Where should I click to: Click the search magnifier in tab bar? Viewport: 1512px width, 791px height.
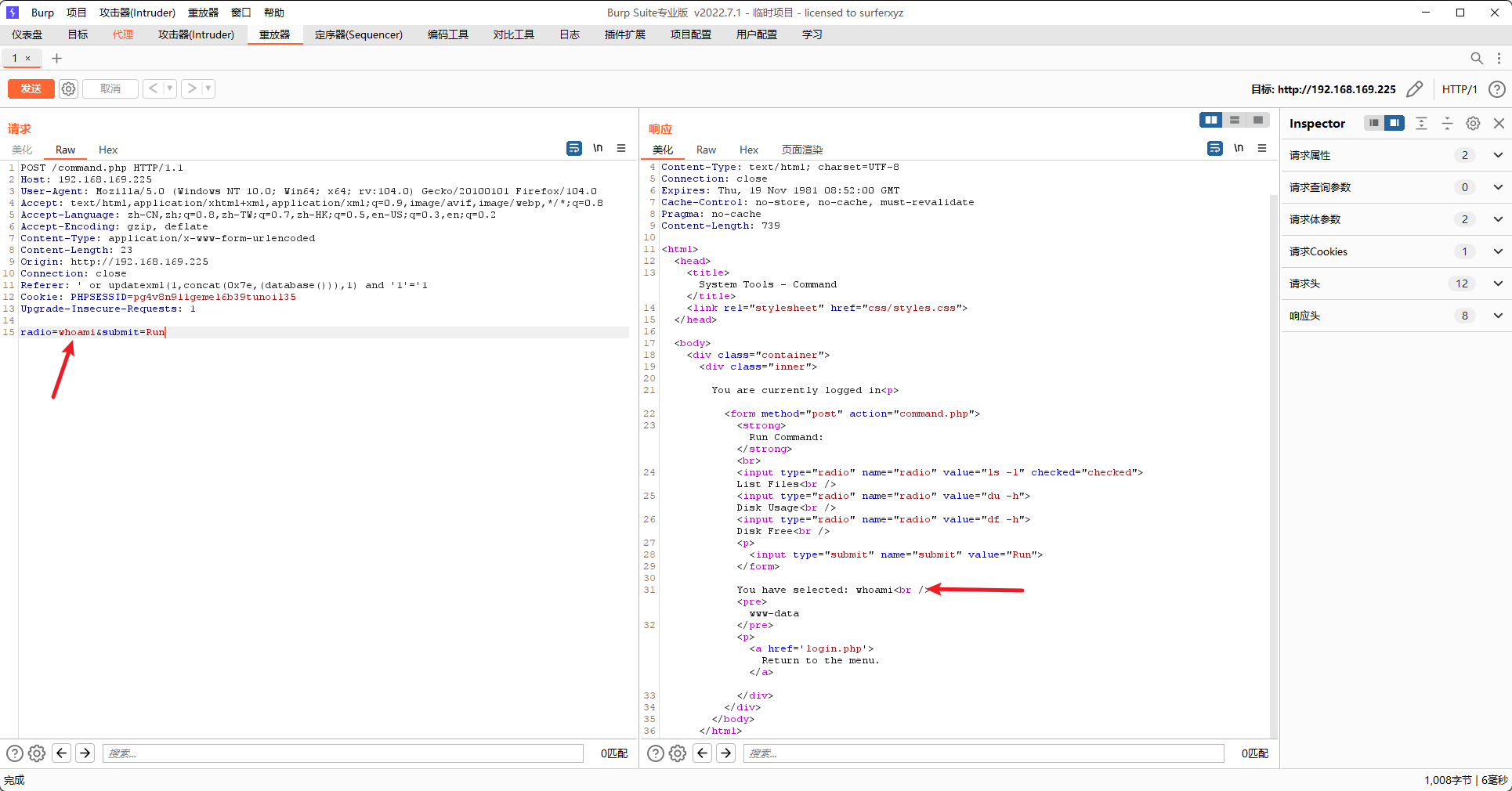[x=1477, y=58]
